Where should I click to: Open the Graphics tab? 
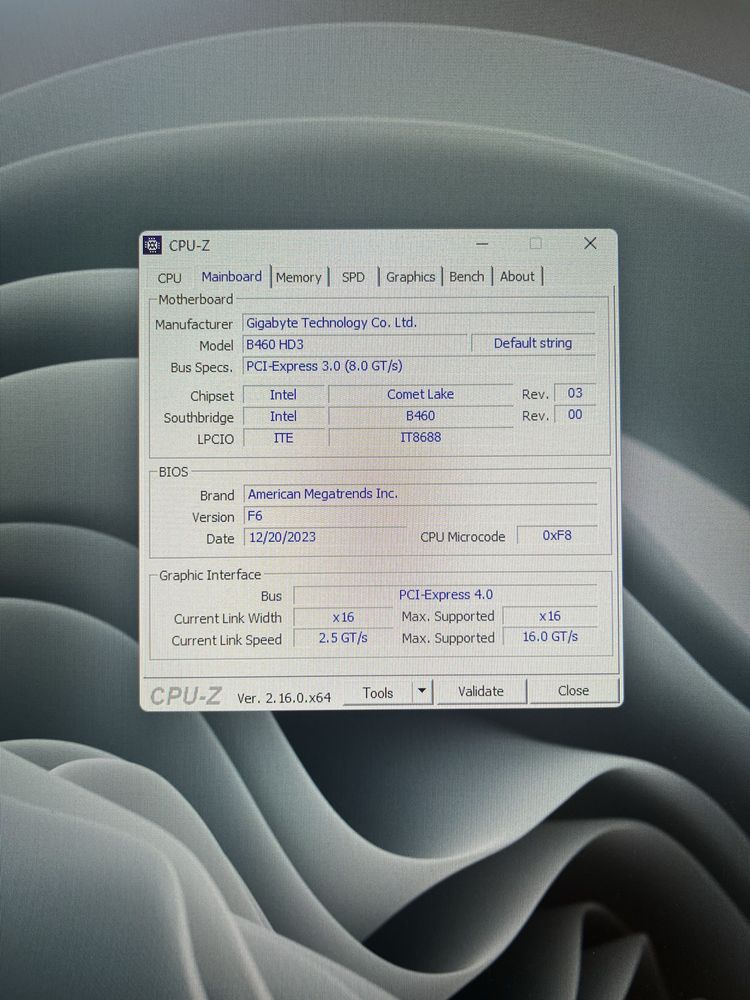pos(411,277)
